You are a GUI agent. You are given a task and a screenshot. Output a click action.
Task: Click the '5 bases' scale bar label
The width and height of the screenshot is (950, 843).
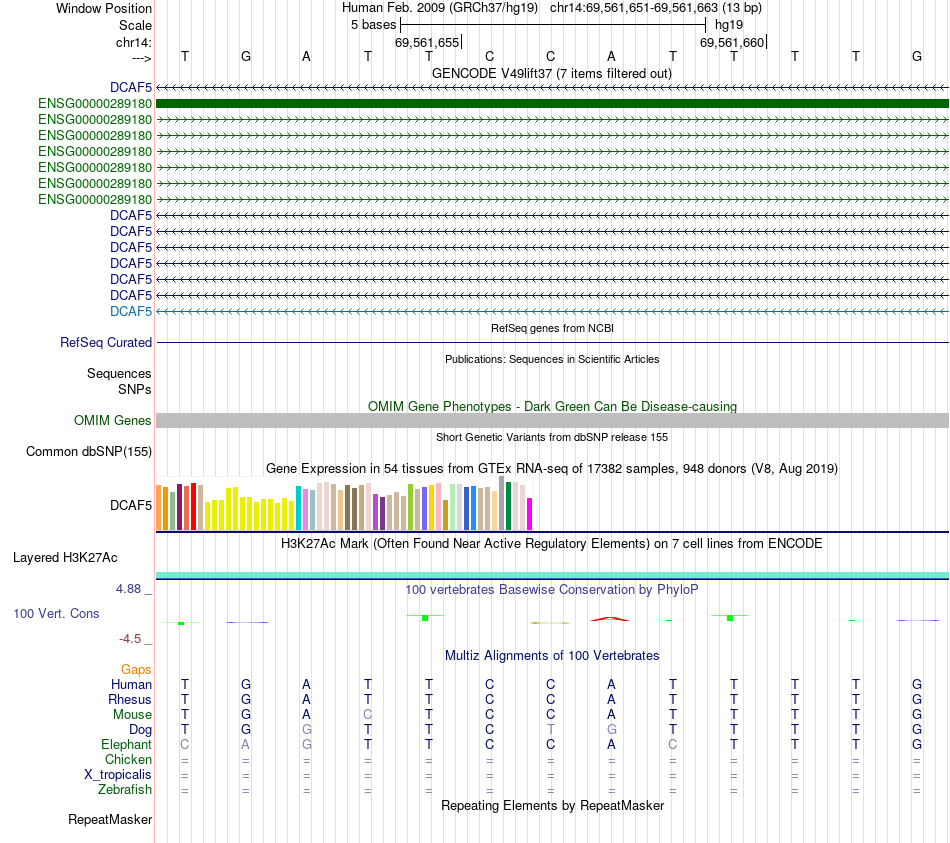(x=373, y=25)
